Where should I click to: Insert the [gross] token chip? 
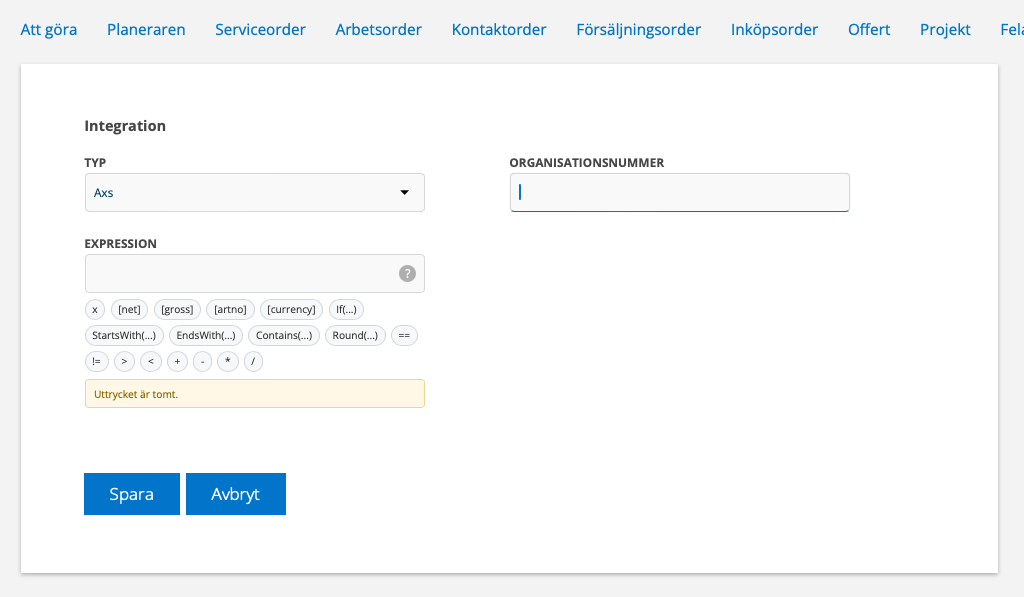[177, 309]
